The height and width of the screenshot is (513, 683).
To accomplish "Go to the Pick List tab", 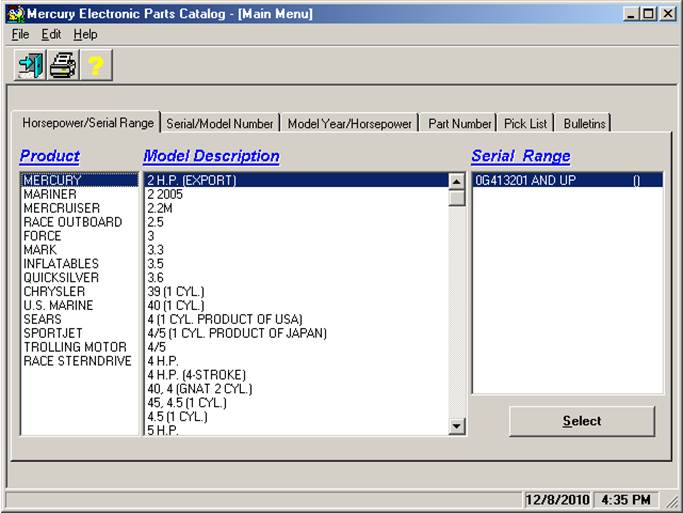I will point(525,124).
